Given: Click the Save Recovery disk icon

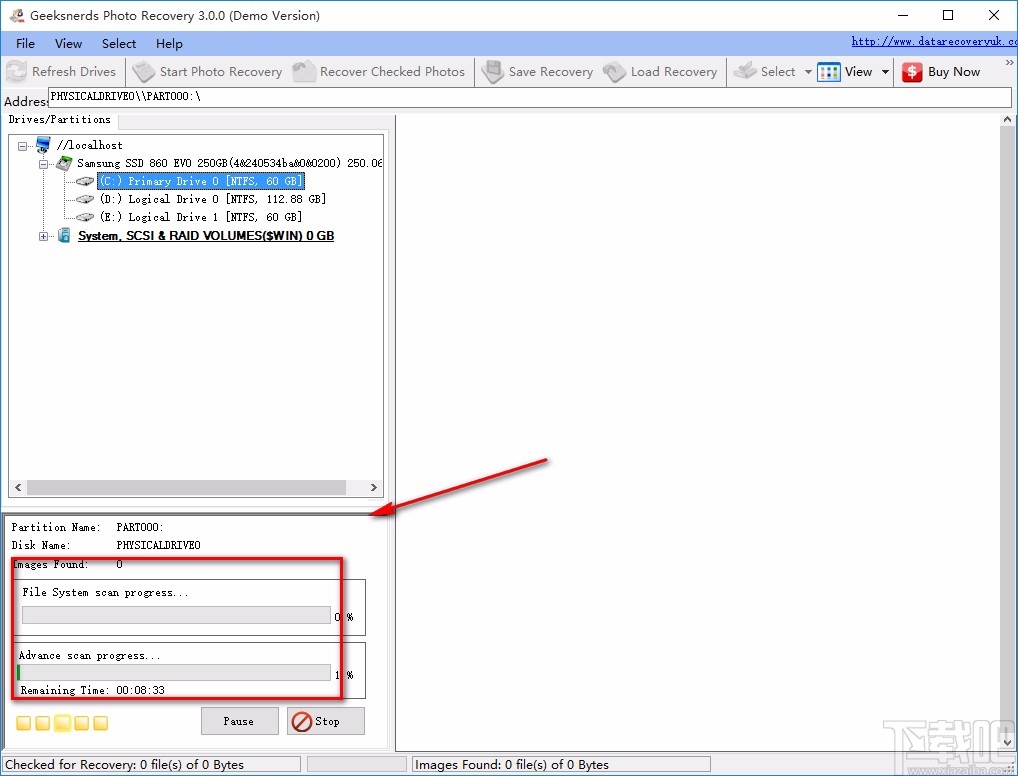Looking at the screenshot, I should click(493, 71).
